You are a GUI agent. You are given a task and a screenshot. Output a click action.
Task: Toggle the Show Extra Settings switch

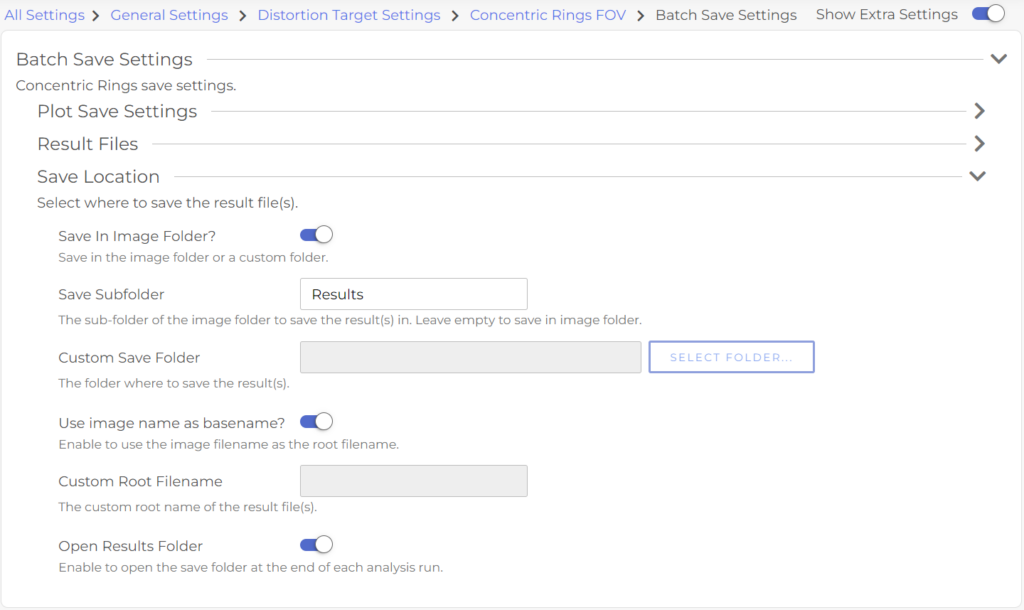tap(988, 14)
